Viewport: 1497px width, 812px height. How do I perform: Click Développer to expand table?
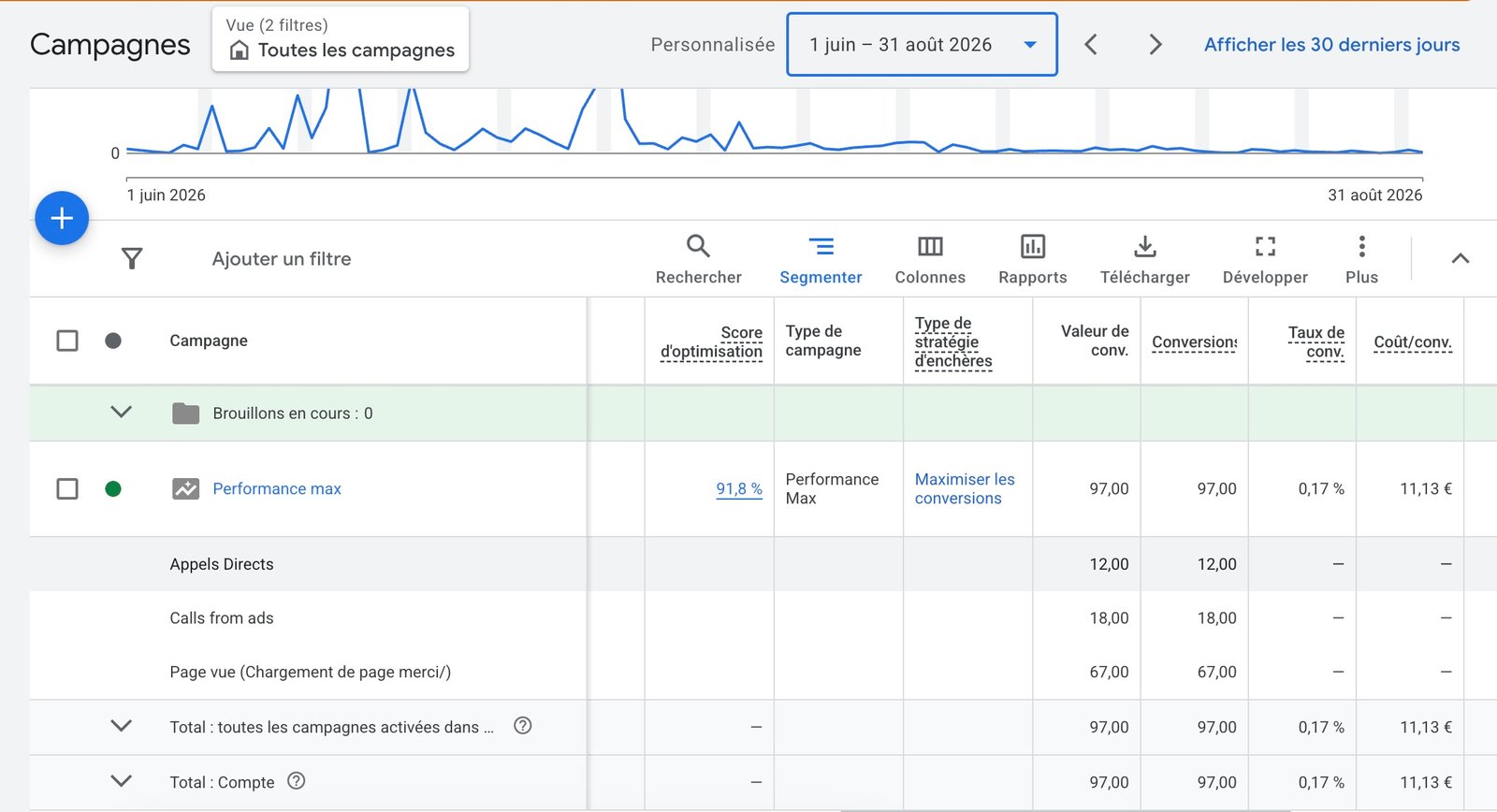tap(1265, 259)
